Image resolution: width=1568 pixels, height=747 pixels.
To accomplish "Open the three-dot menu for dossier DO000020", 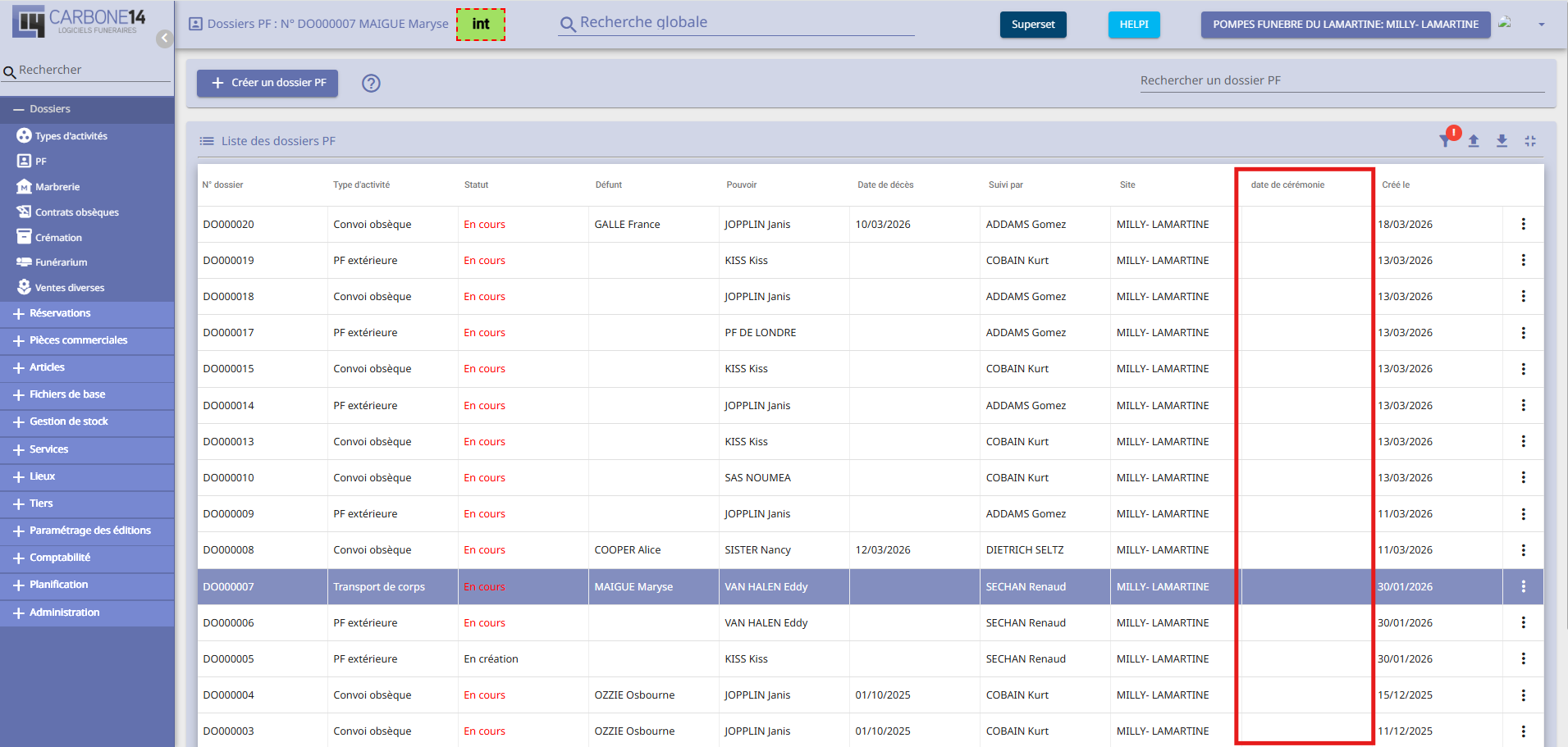I will 1523,224.
